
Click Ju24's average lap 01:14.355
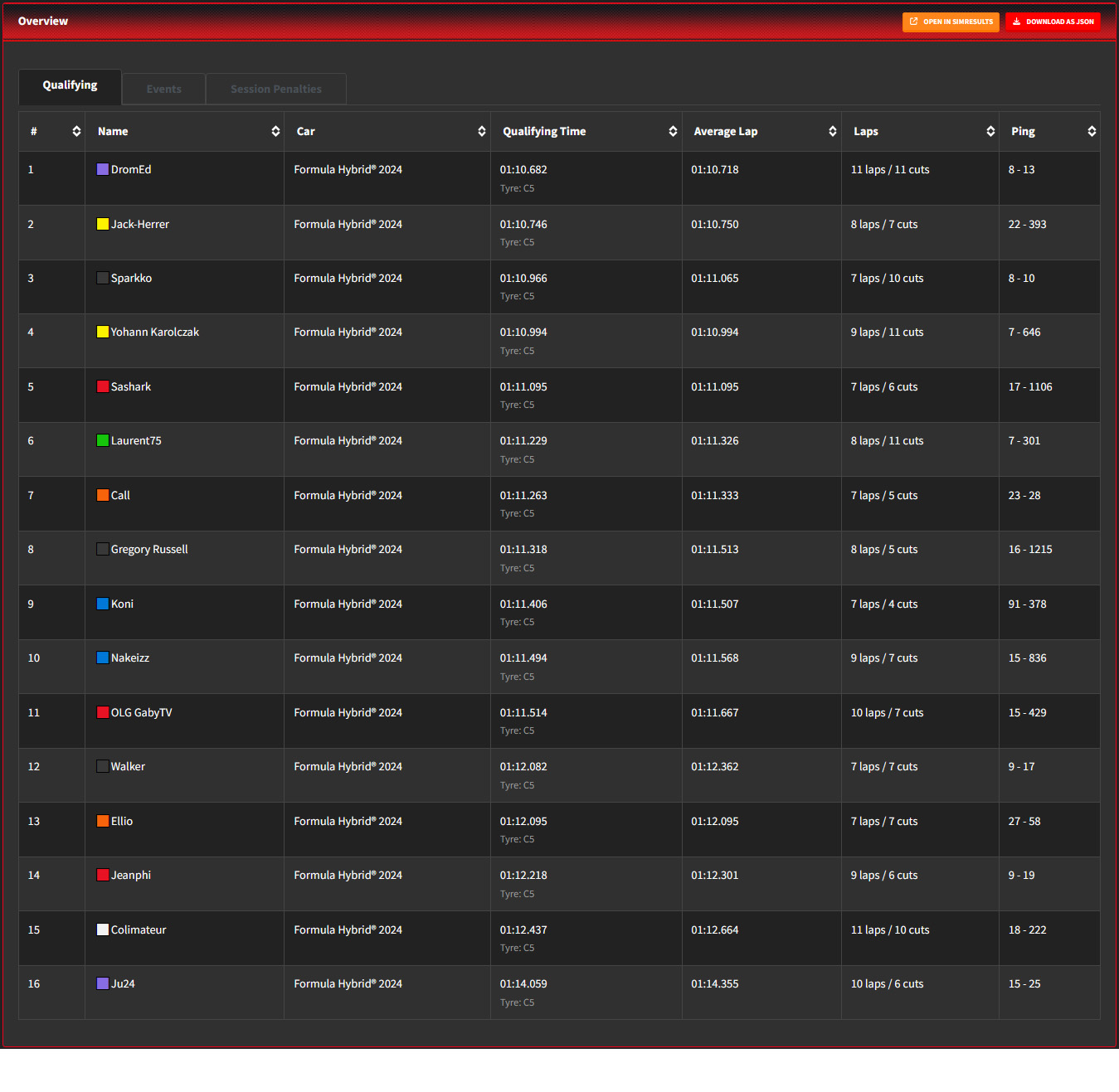coord(715,983)
